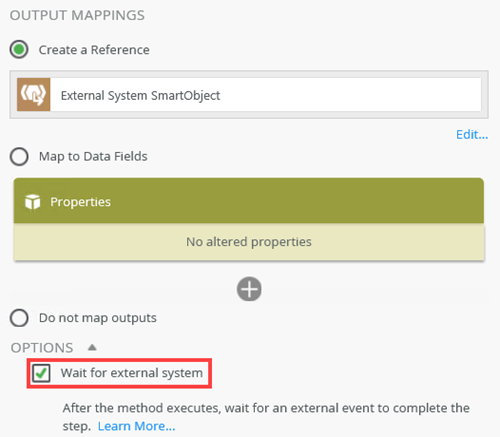Click the Create a Reference label text

[94, 50]
